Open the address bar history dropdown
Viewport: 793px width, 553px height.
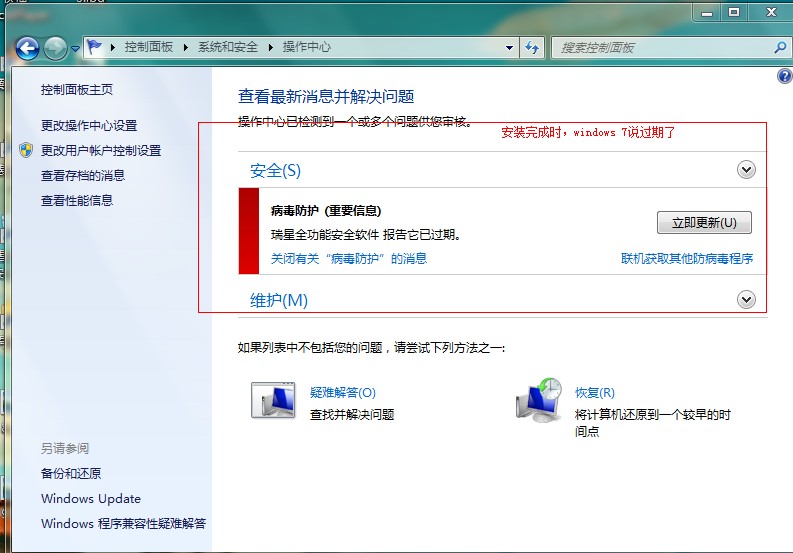509,48
